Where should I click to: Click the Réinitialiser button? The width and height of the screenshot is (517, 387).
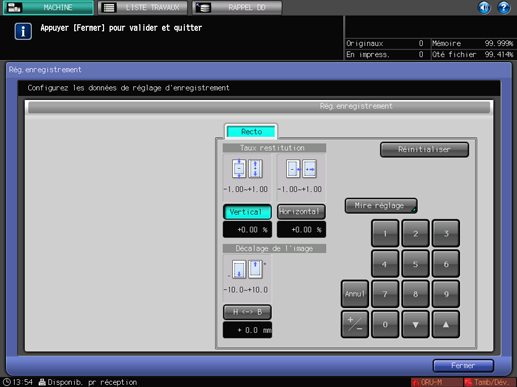click(424, 150)
